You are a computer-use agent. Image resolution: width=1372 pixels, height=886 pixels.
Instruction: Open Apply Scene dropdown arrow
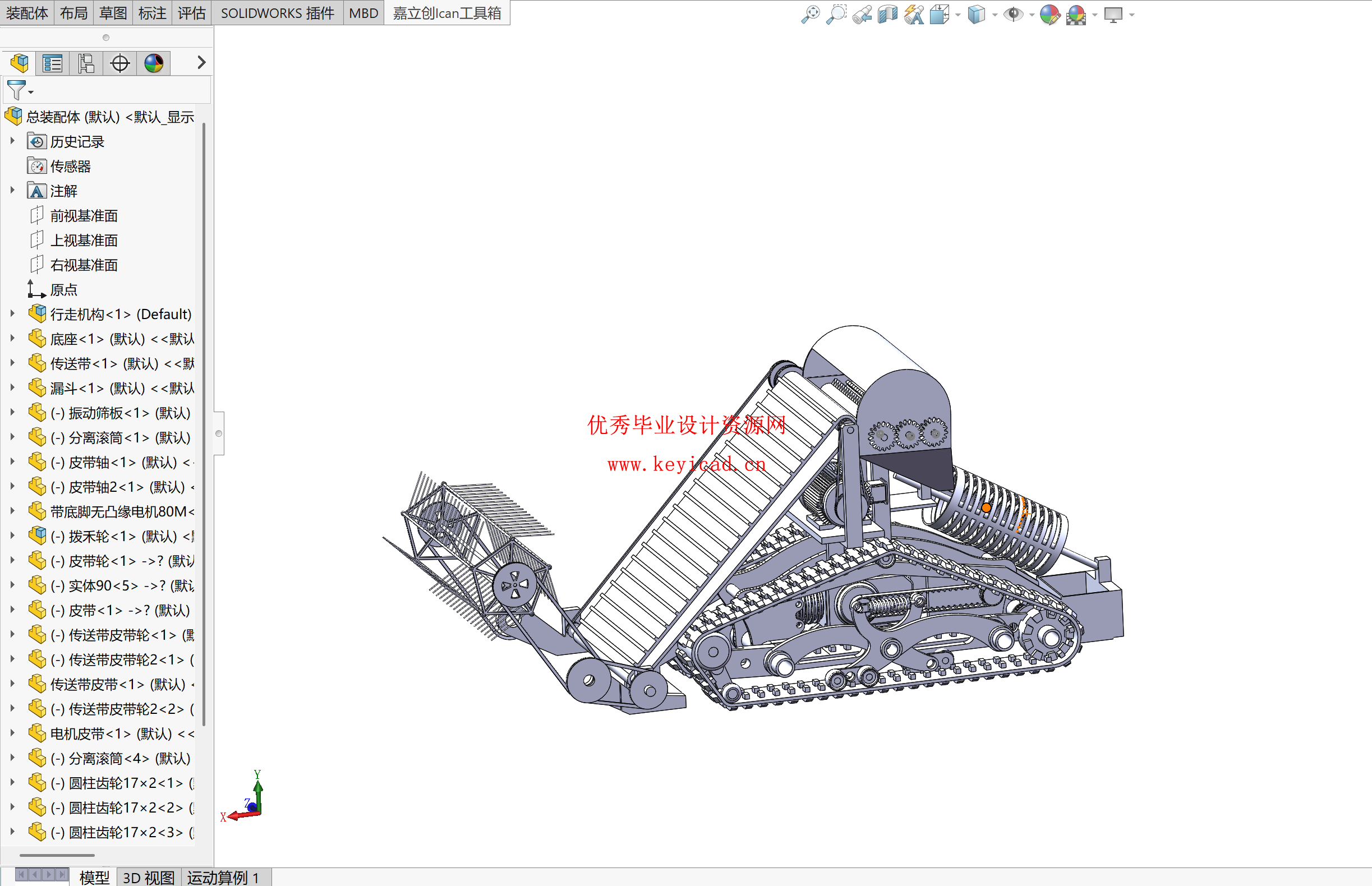pyautogui.click(x=1094, y=15)
